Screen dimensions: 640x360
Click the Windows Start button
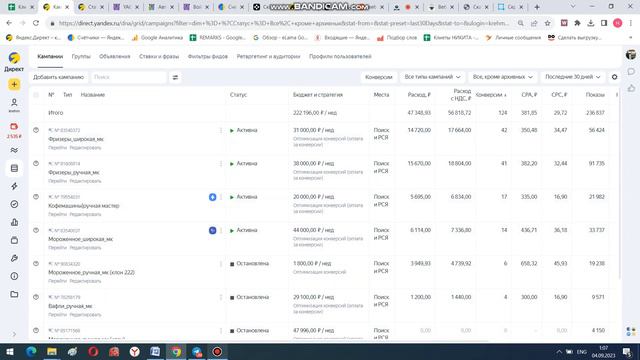point(10,351)
